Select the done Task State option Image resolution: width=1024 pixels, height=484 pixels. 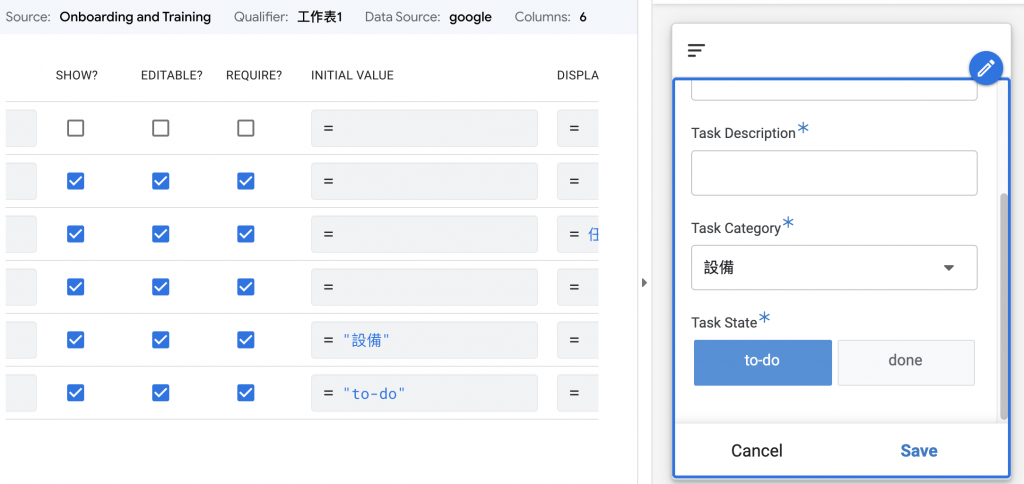(905, 361)
